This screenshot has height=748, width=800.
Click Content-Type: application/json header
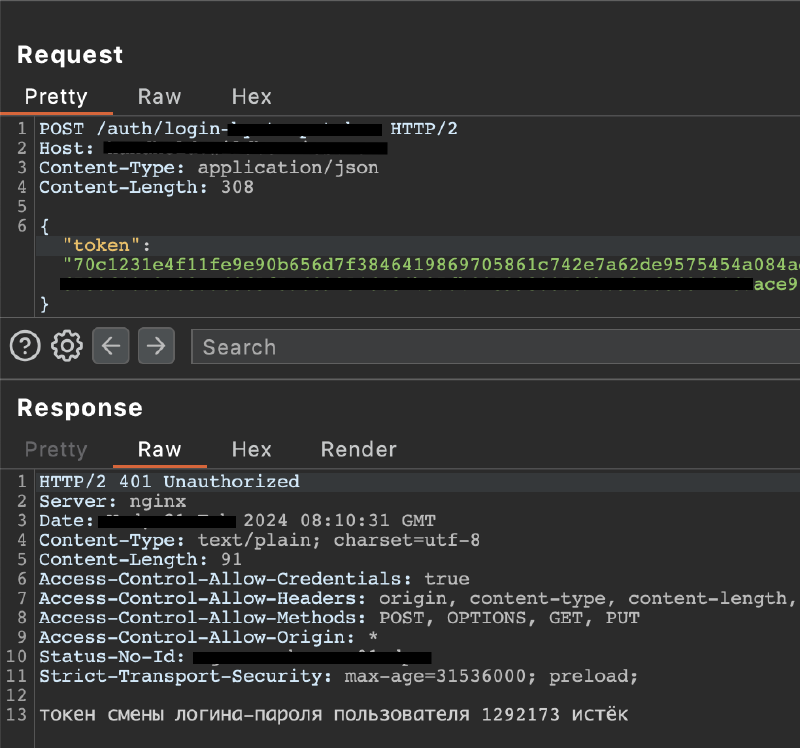click(209, 167)
